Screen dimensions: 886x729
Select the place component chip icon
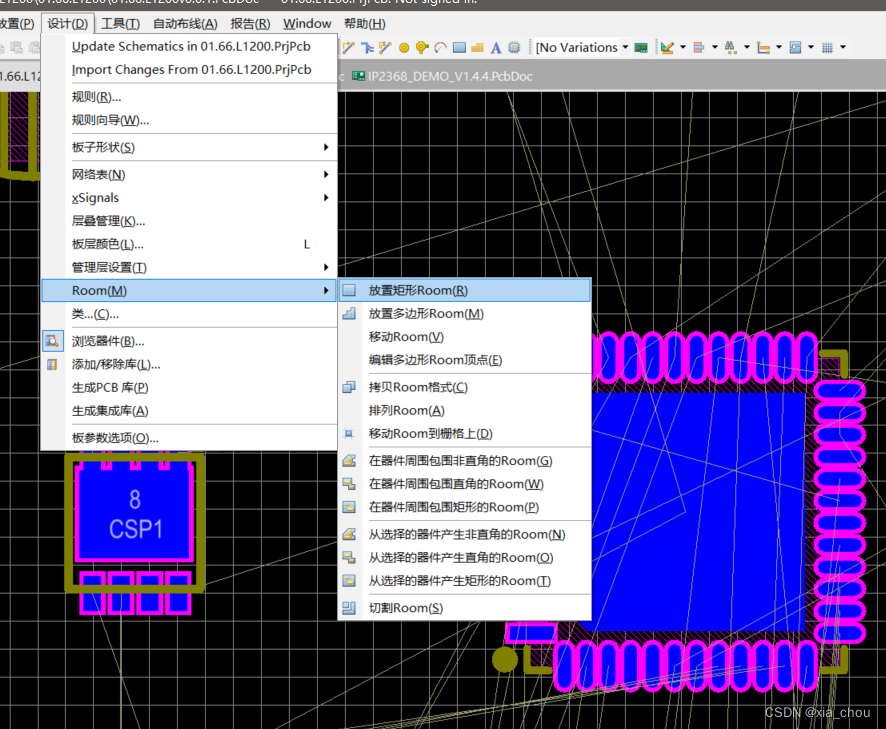click(514, 47)
